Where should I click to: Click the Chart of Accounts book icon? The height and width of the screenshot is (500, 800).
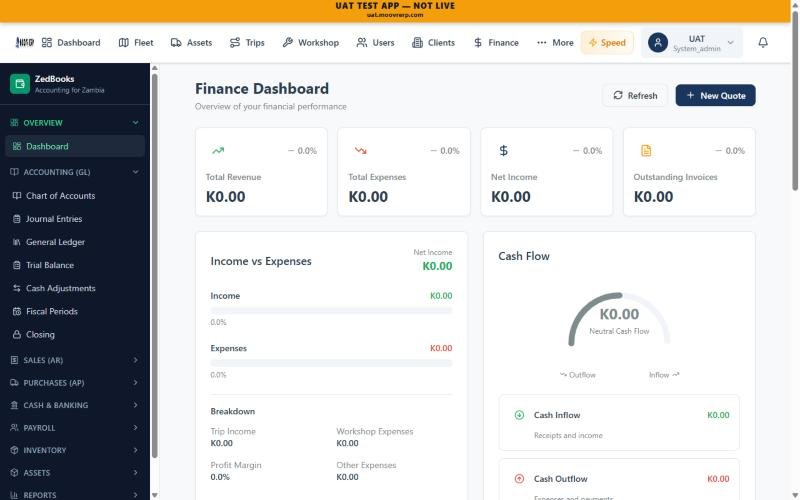17,195
